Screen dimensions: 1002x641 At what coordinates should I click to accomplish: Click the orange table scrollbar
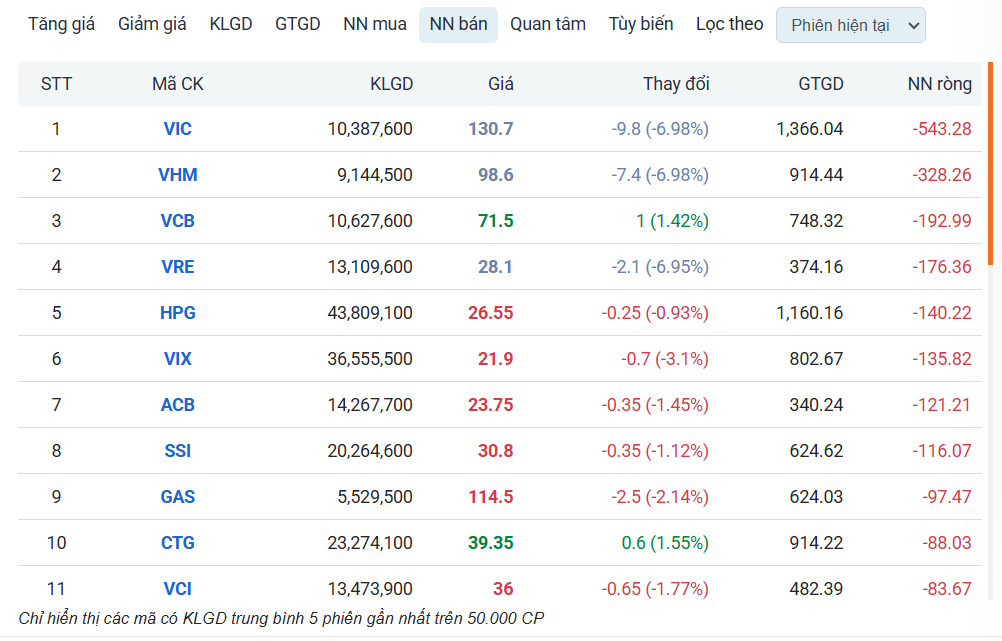pos(990,164)
